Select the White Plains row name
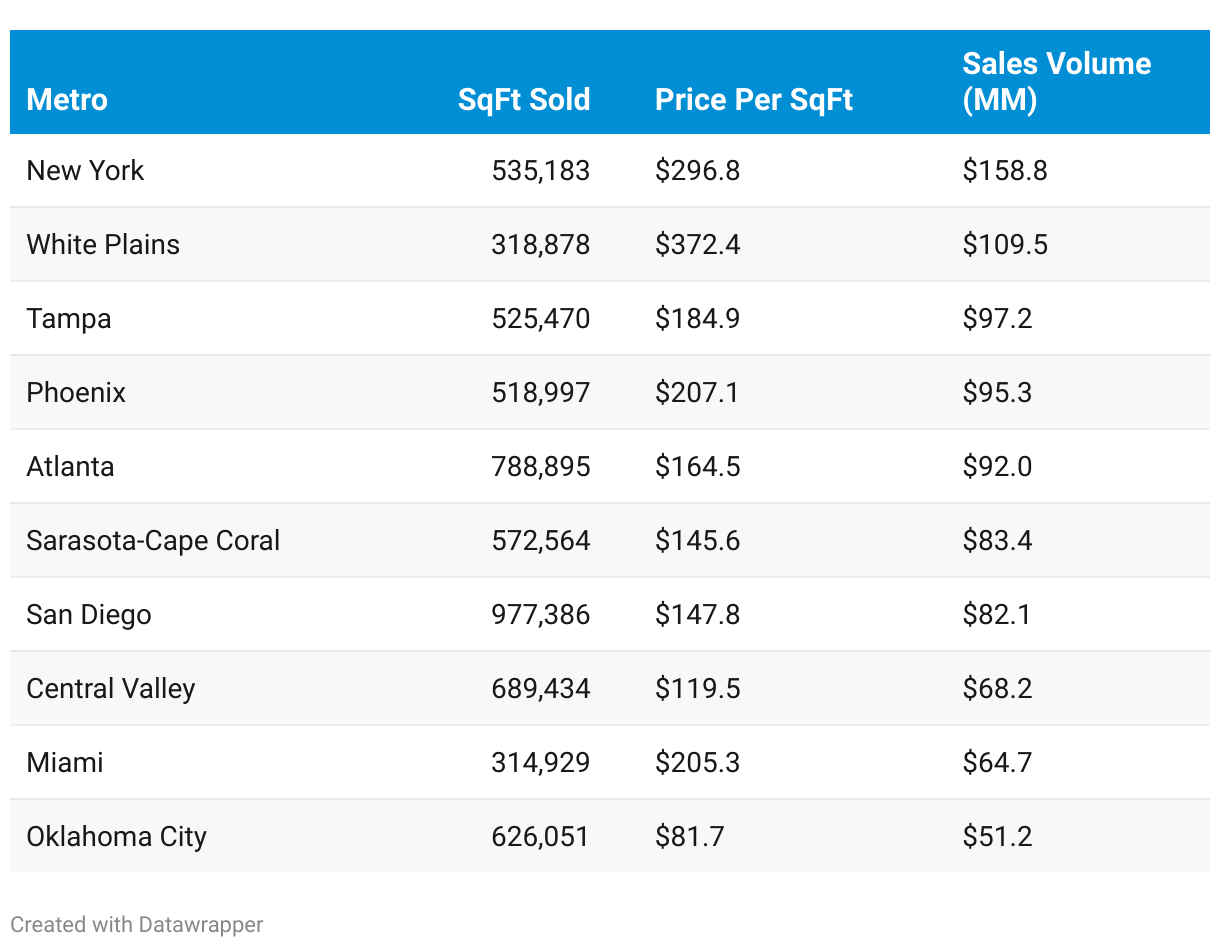Image resolution: width=1220 pixels, height=948 pixels. [103, 245]
